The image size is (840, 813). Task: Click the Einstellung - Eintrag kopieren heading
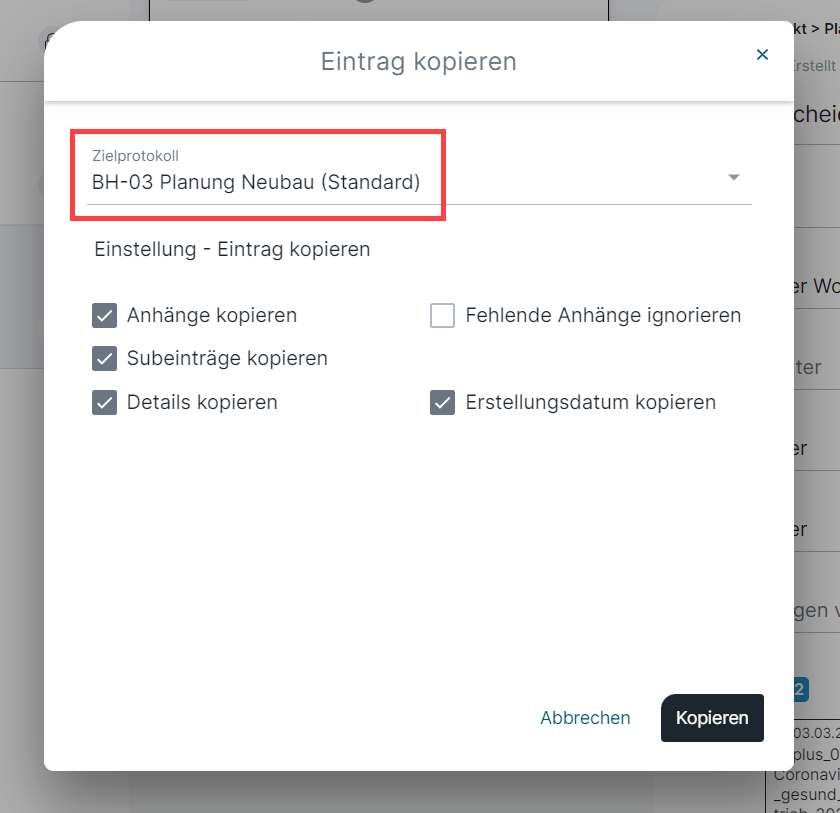pos(232,250)
